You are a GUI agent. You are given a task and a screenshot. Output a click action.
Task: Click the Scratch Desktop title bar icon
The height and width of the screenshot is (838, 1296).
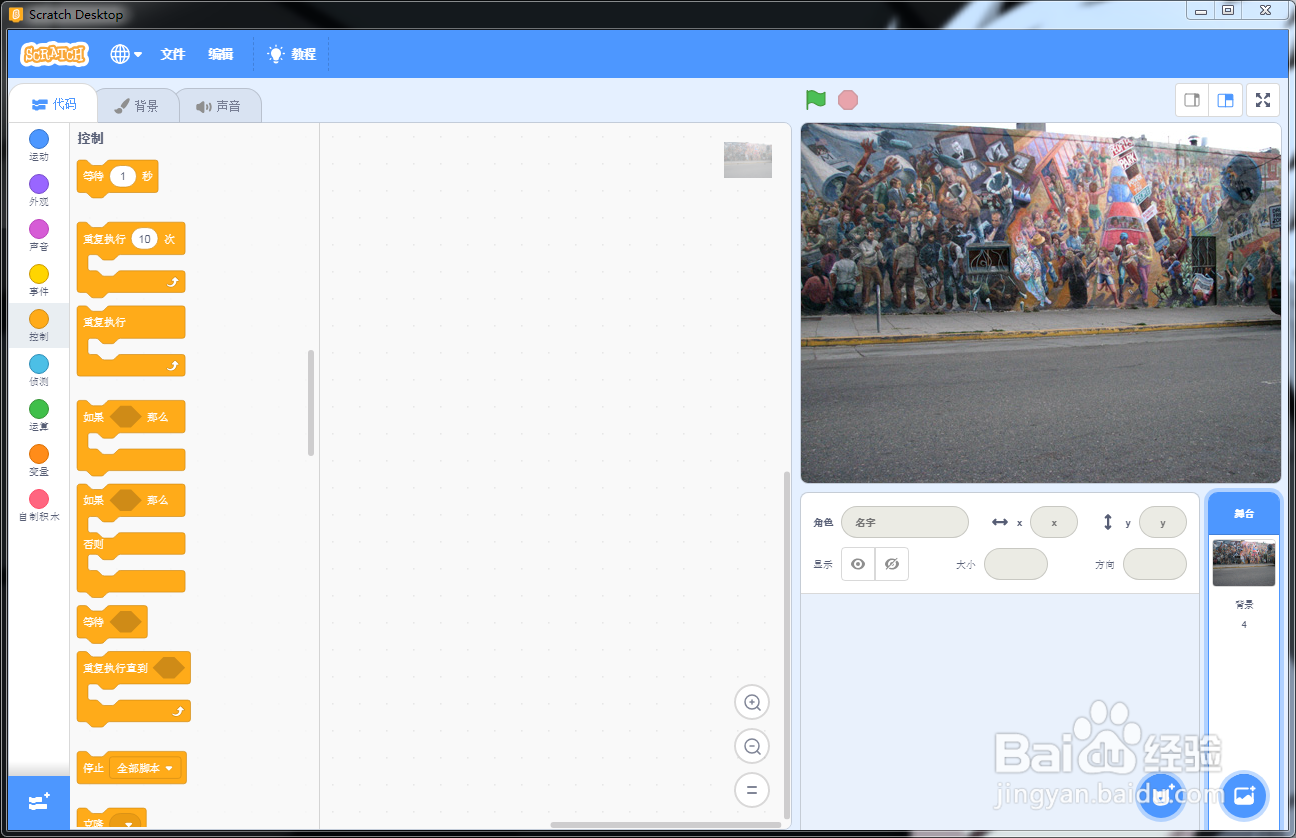[x=16, y=14]
